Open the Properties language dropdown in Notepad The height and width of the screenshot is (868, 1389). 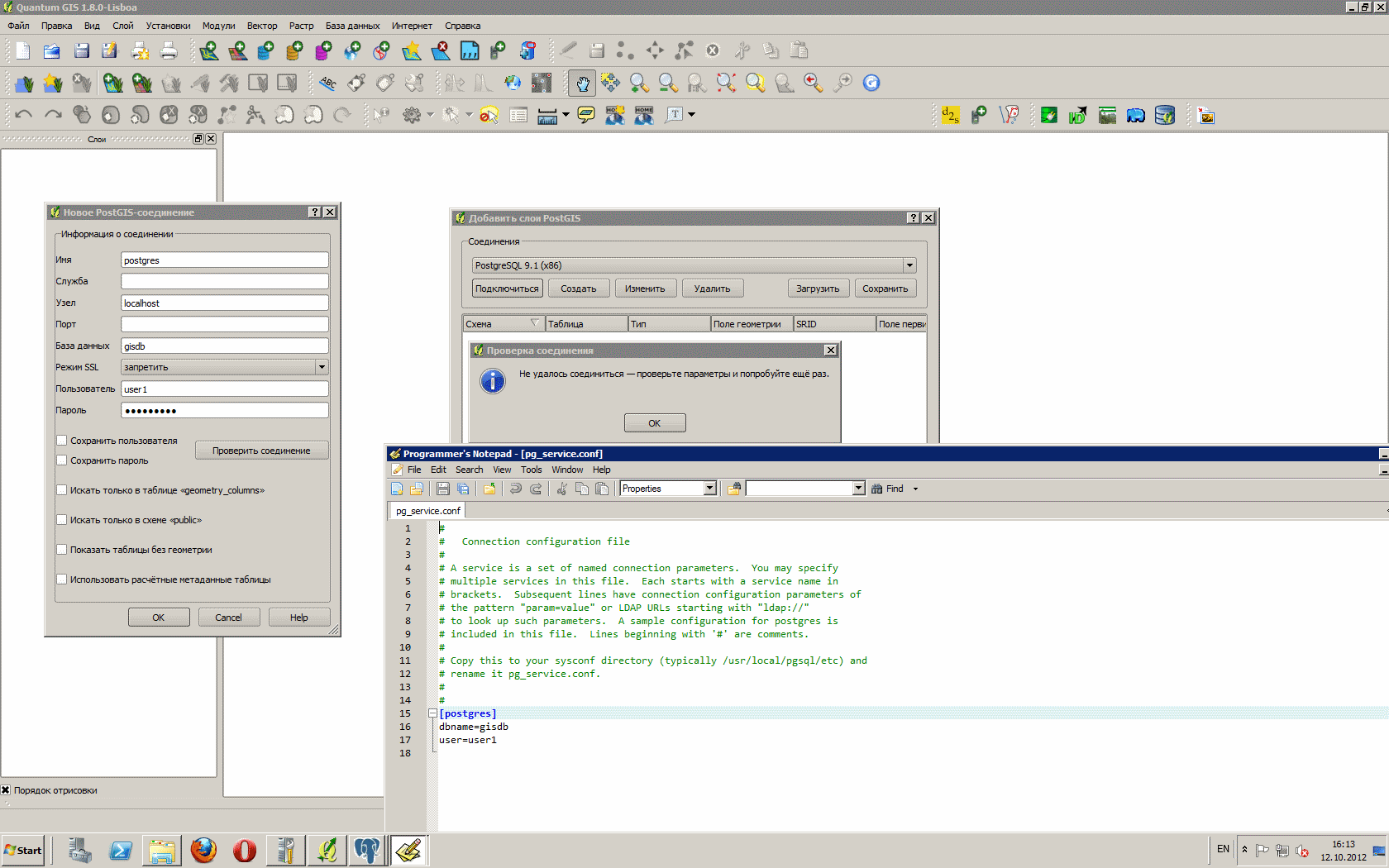(x=709, y=489)
